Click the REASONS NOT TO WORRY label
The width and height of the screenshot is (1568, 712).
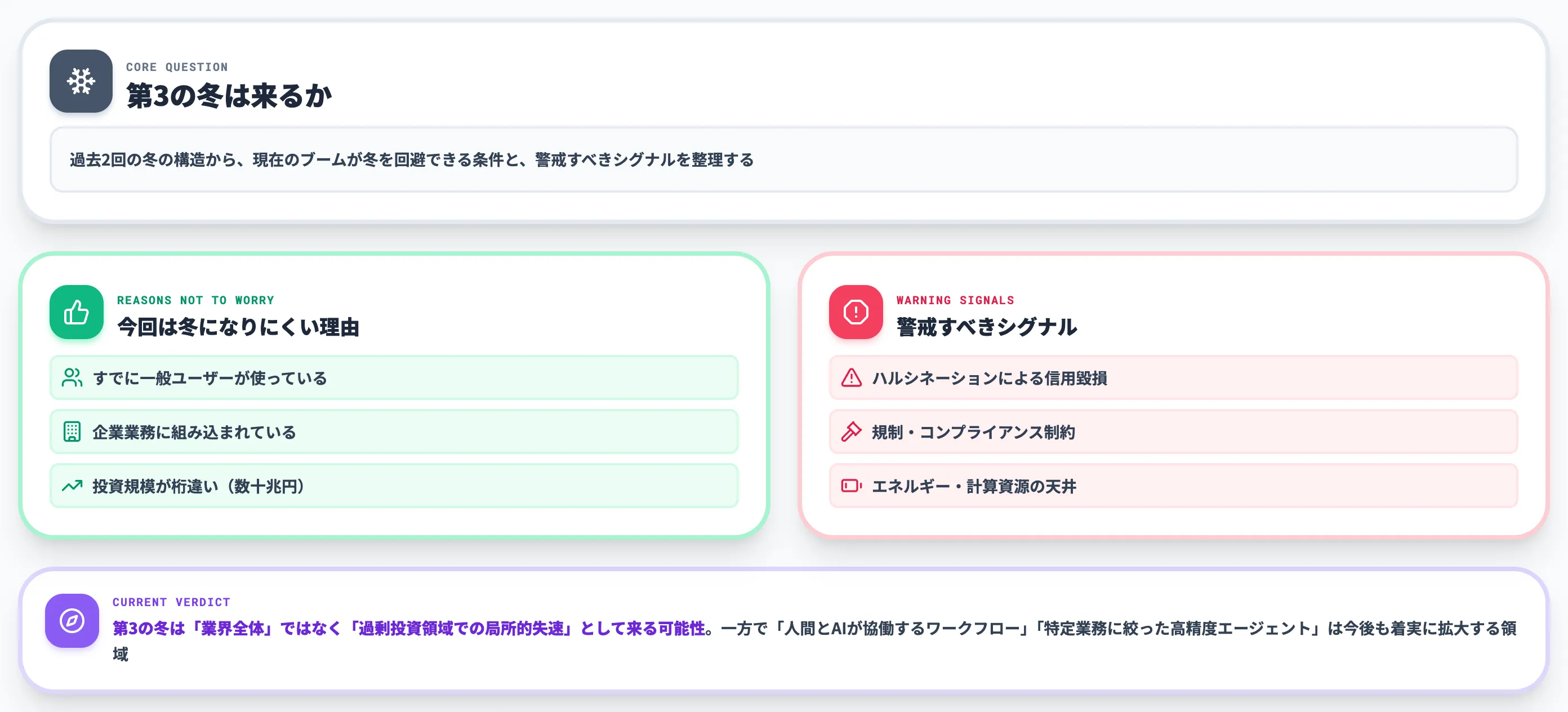tap(195, 300)
